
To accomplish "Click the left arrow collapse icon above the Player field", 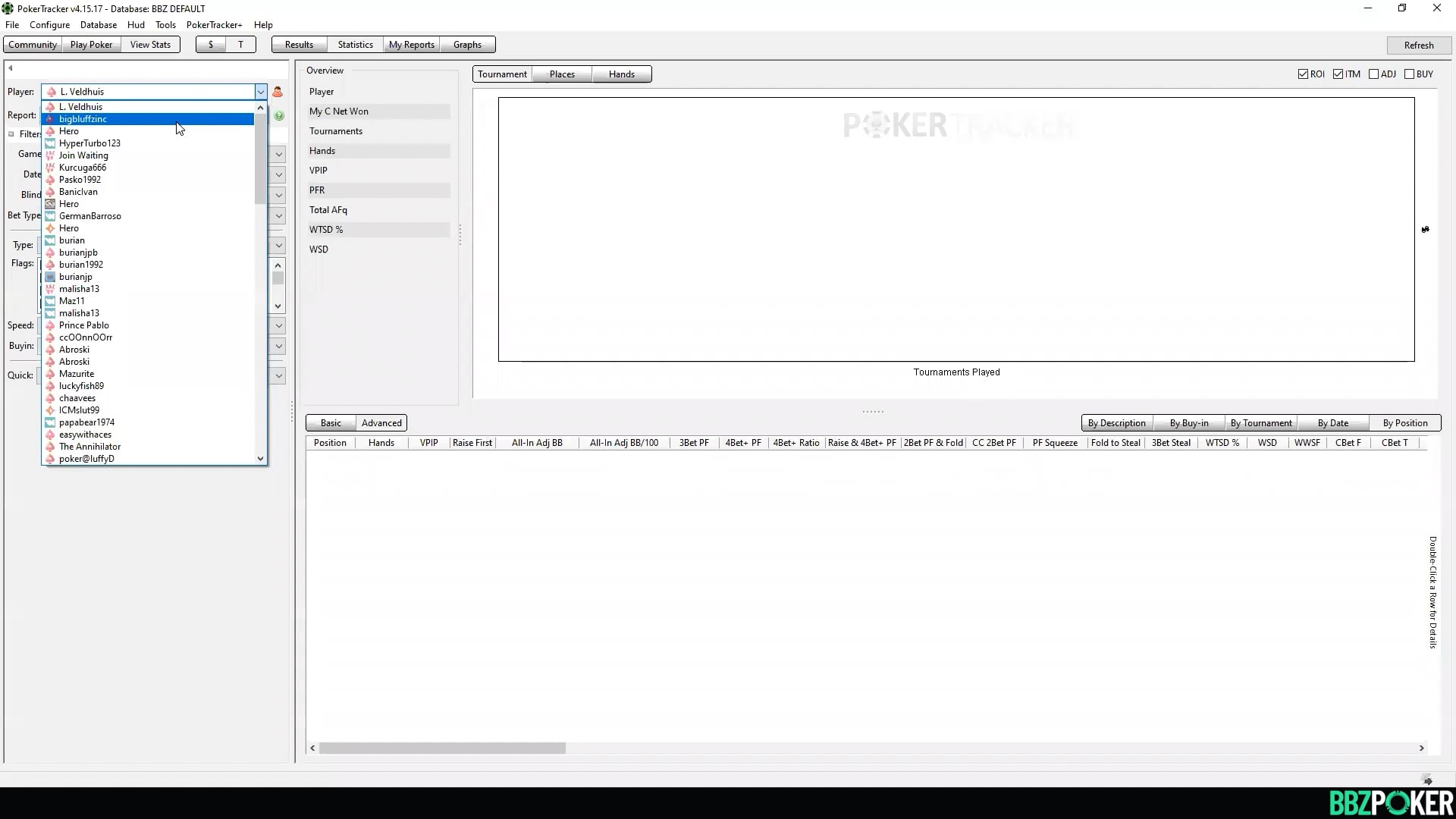I will click(x=11, y=68).
